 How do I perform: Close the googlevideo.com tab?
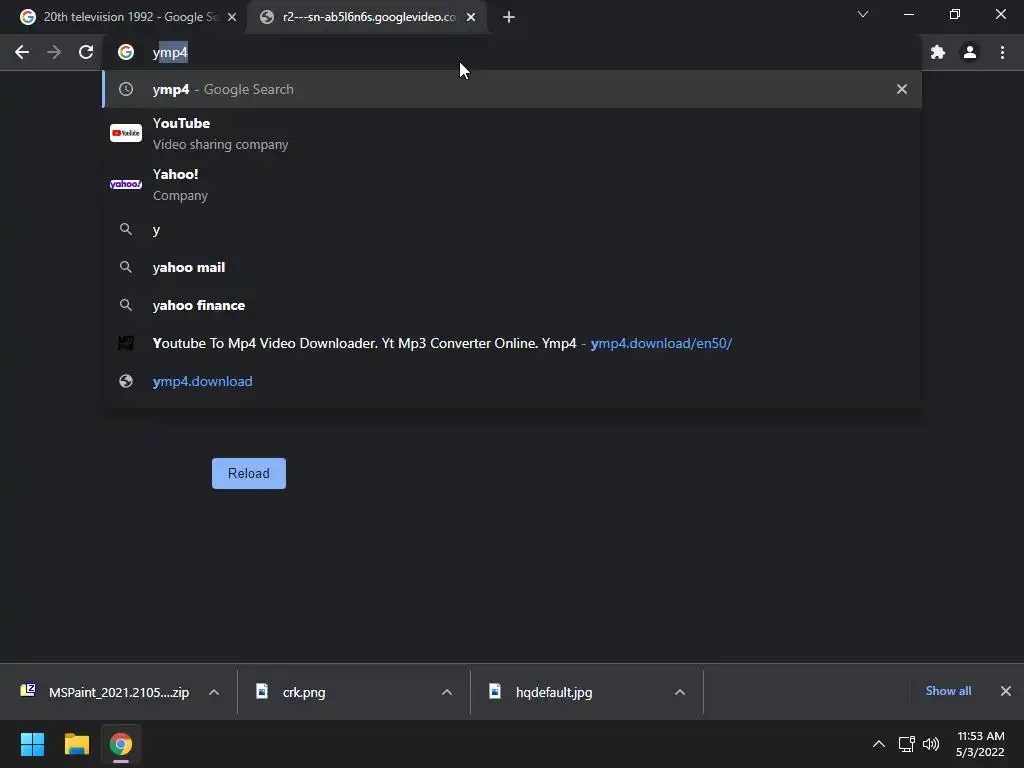[x=471, y=18]
